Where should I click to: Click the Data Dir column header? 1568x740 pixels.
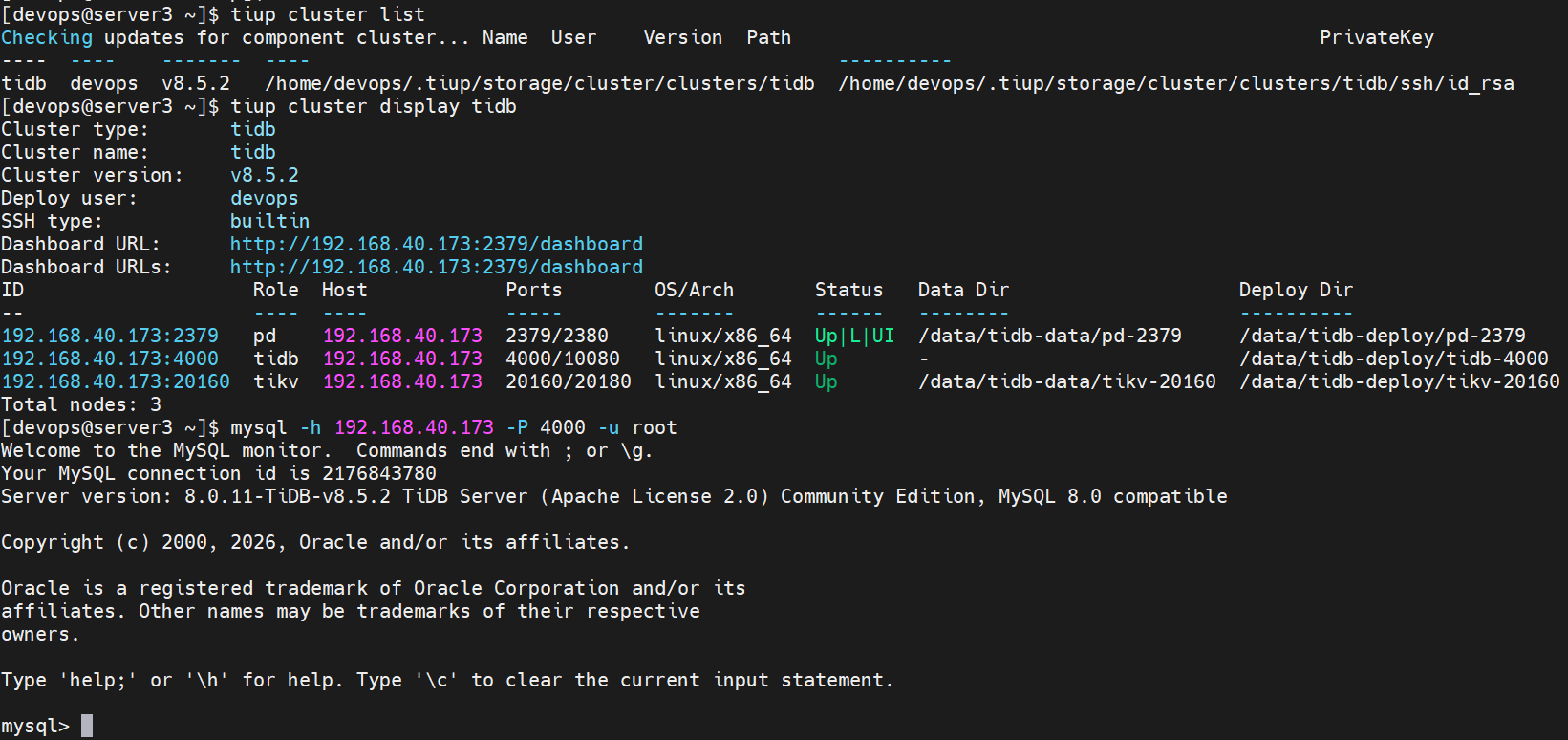click(x=964, y=290)
